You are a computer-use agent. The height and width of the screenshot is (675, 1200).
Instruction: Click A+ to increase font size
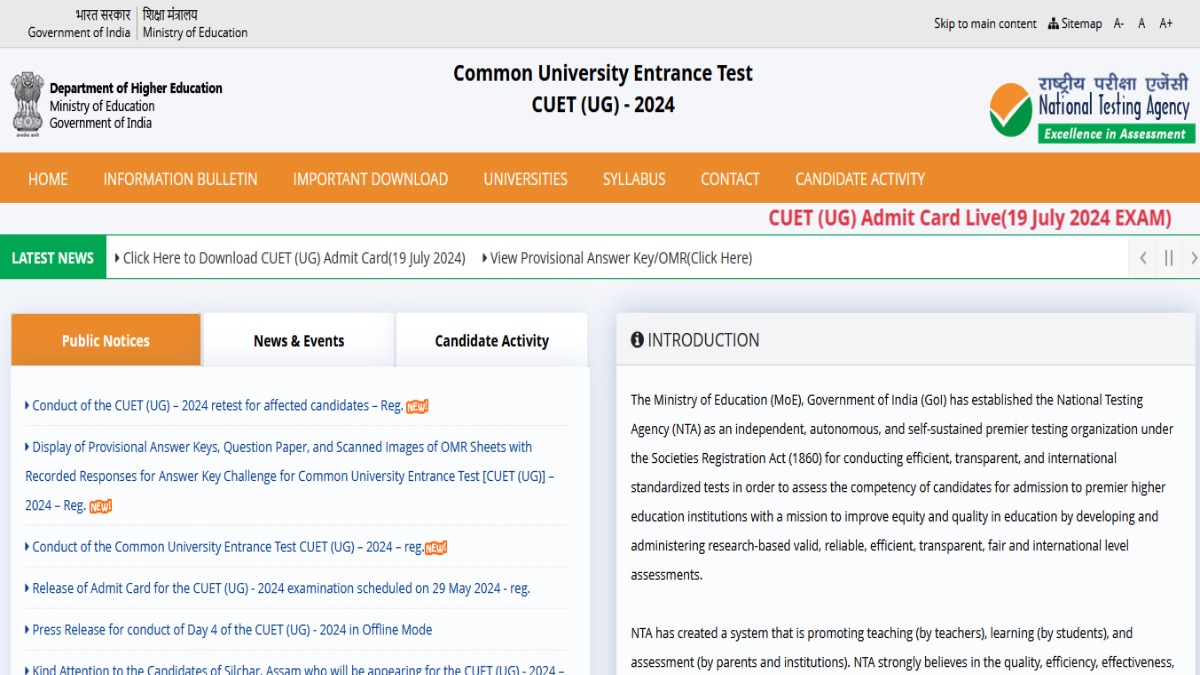[x=1165, y=23]
